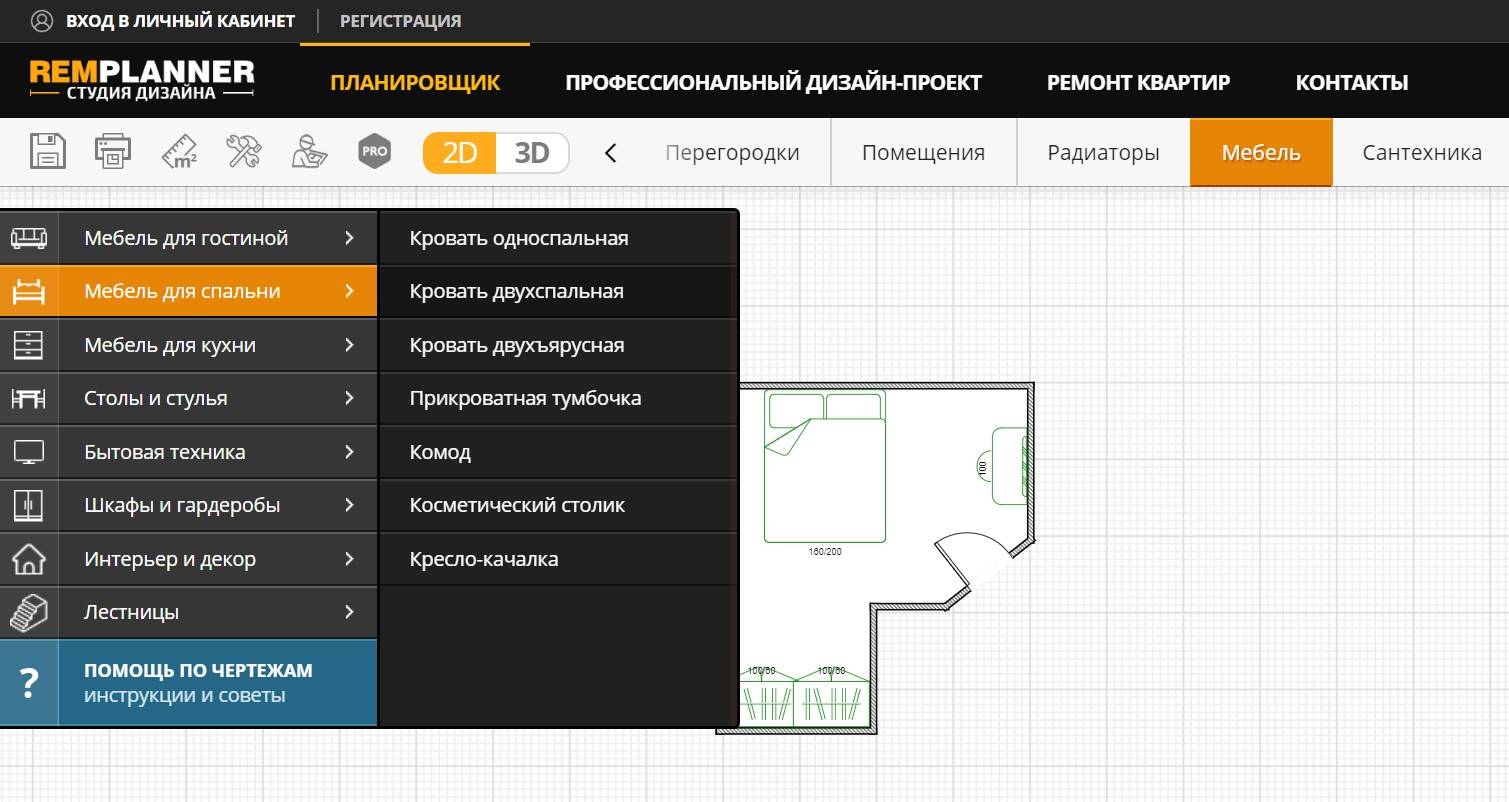1509x802 pixels.
Task: Expand Мебель для кухни submenu arrow
Action: point(349,345)
